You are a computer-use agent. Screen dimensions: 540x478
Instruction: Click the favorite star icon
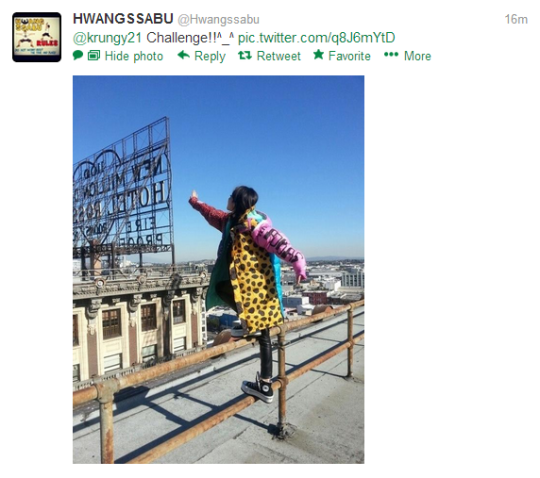click(319, 54)
